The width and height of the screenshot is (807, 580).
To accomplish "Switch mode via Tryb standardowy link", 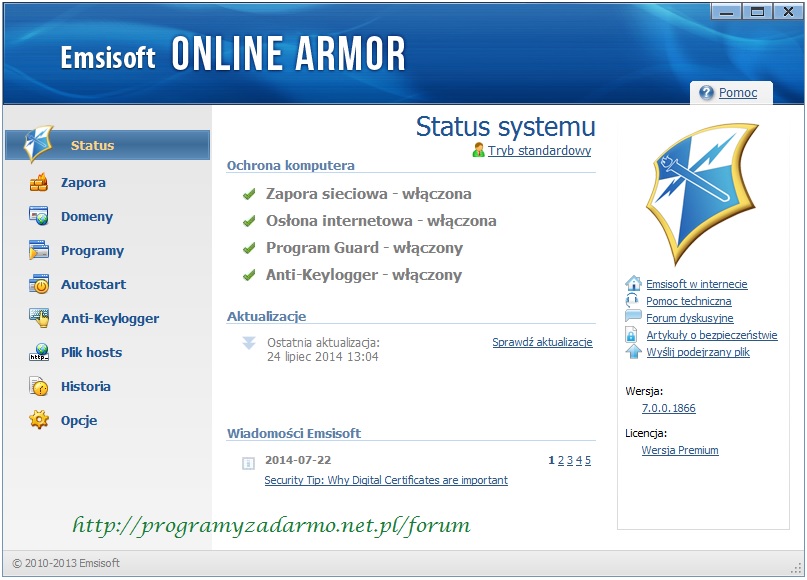I will tap(539, 151).
